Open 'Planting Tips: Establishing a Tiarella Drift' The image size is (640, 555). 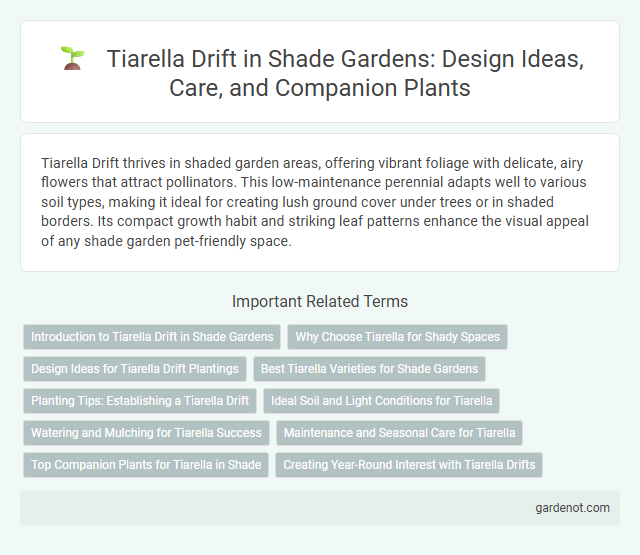(x=140, y=401)
